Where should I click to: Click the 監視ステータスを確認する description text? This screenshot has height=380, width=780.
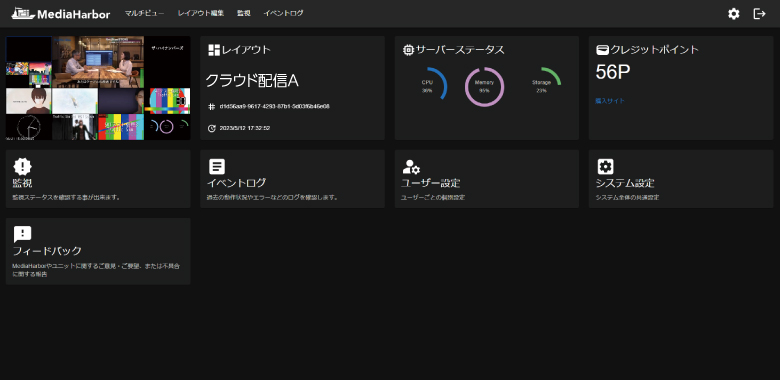coord(66,197)
